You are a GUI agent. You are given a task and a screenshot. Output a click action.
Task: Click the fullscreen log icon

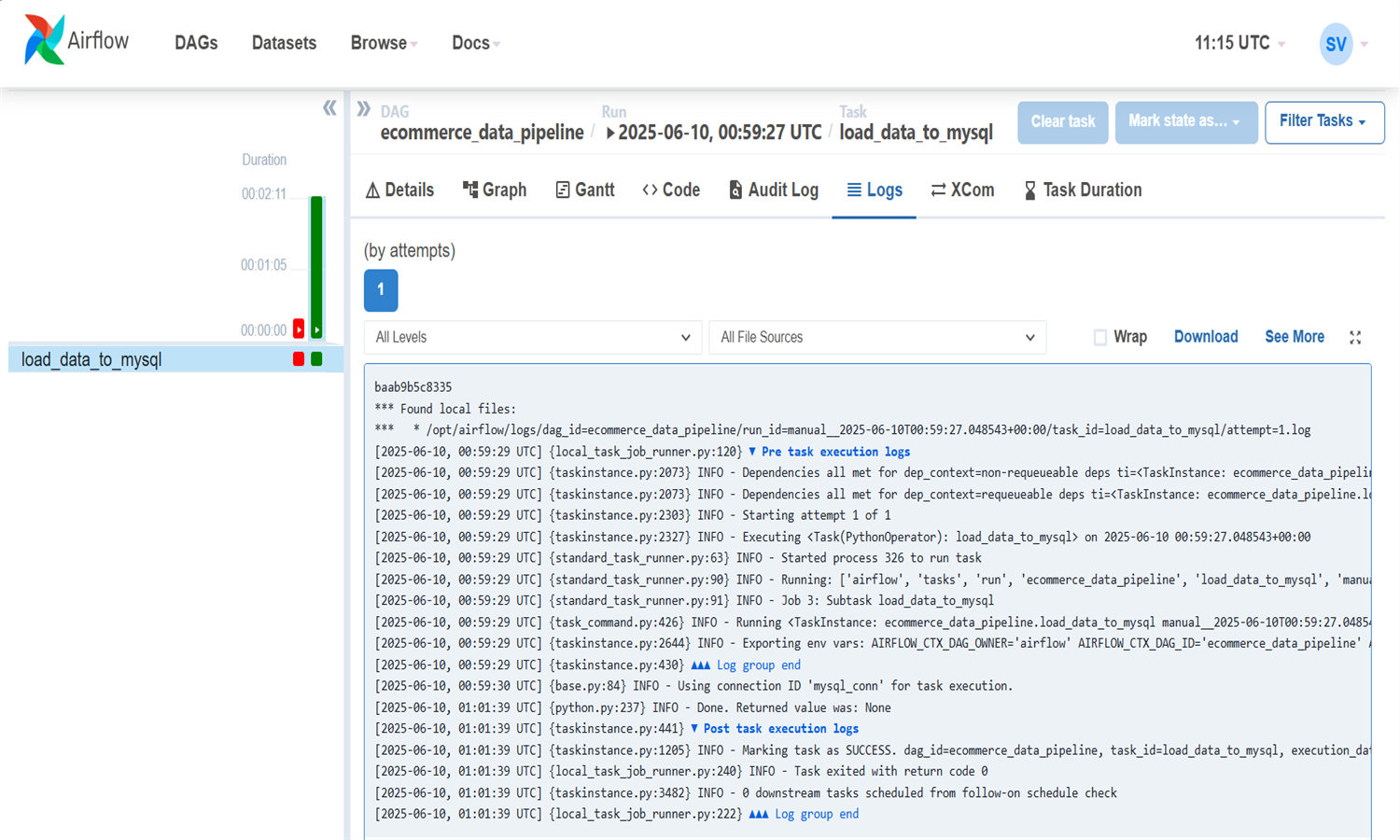(x=1355, y=338)
